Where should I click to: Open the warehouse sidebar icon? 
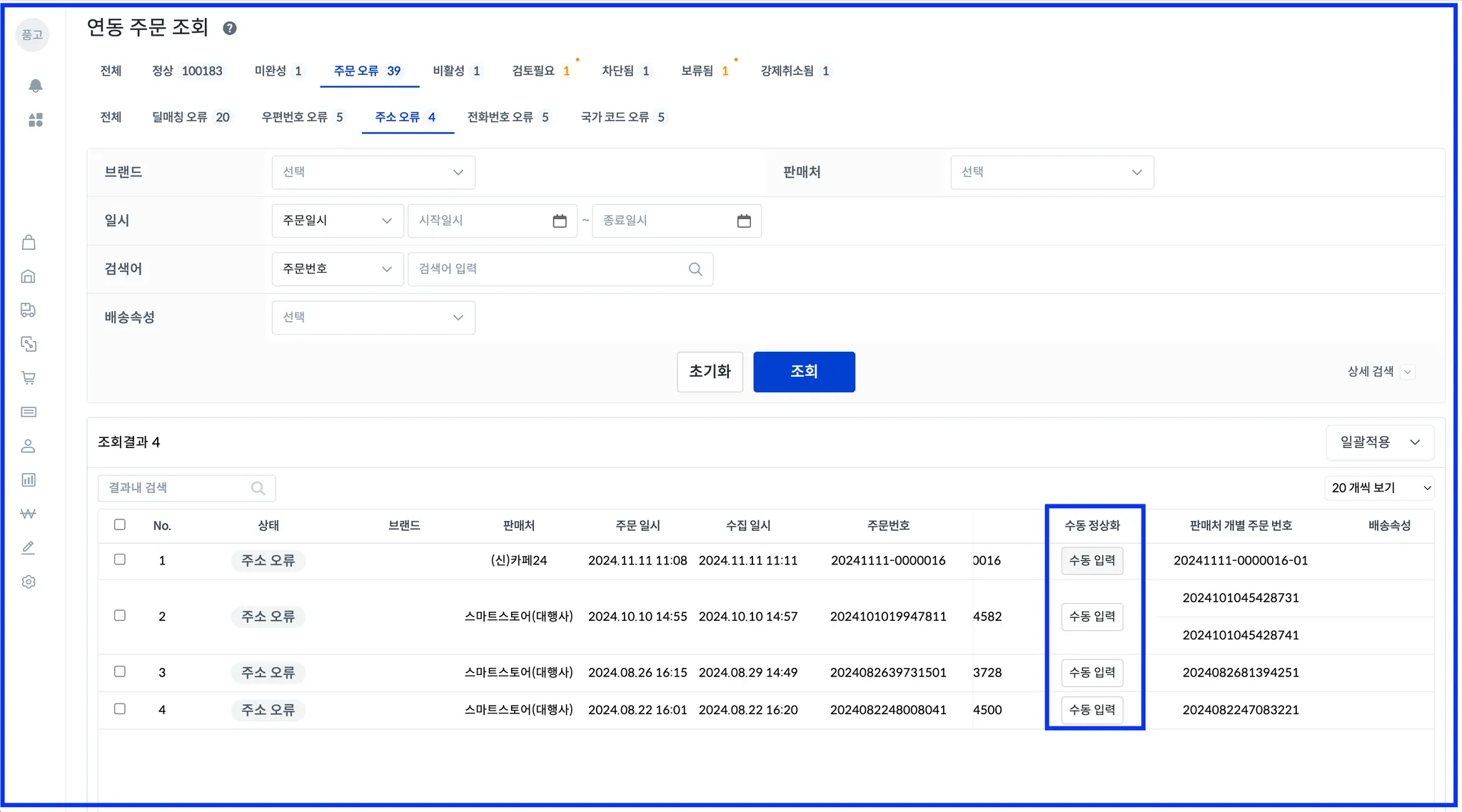[29, 276]
